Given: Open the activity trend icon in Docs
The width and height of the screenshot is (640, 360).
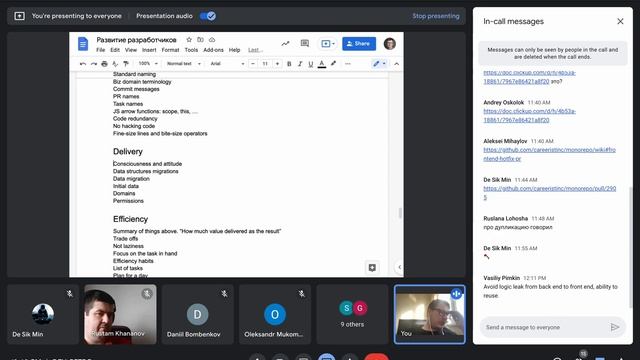Looking at the screenshot, I should point(285,43).
